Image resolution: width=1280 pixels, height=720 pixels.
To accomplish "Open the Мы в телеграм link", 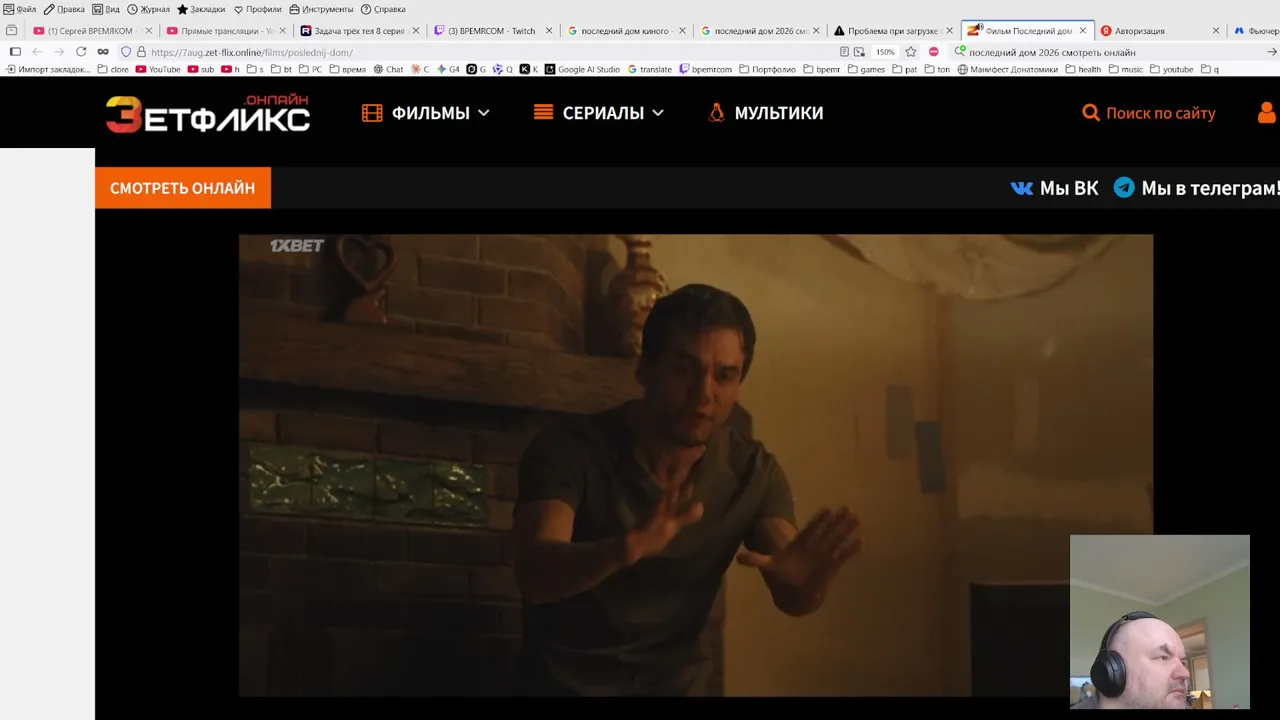I will pyautogui.click(x=1197, y=188).
